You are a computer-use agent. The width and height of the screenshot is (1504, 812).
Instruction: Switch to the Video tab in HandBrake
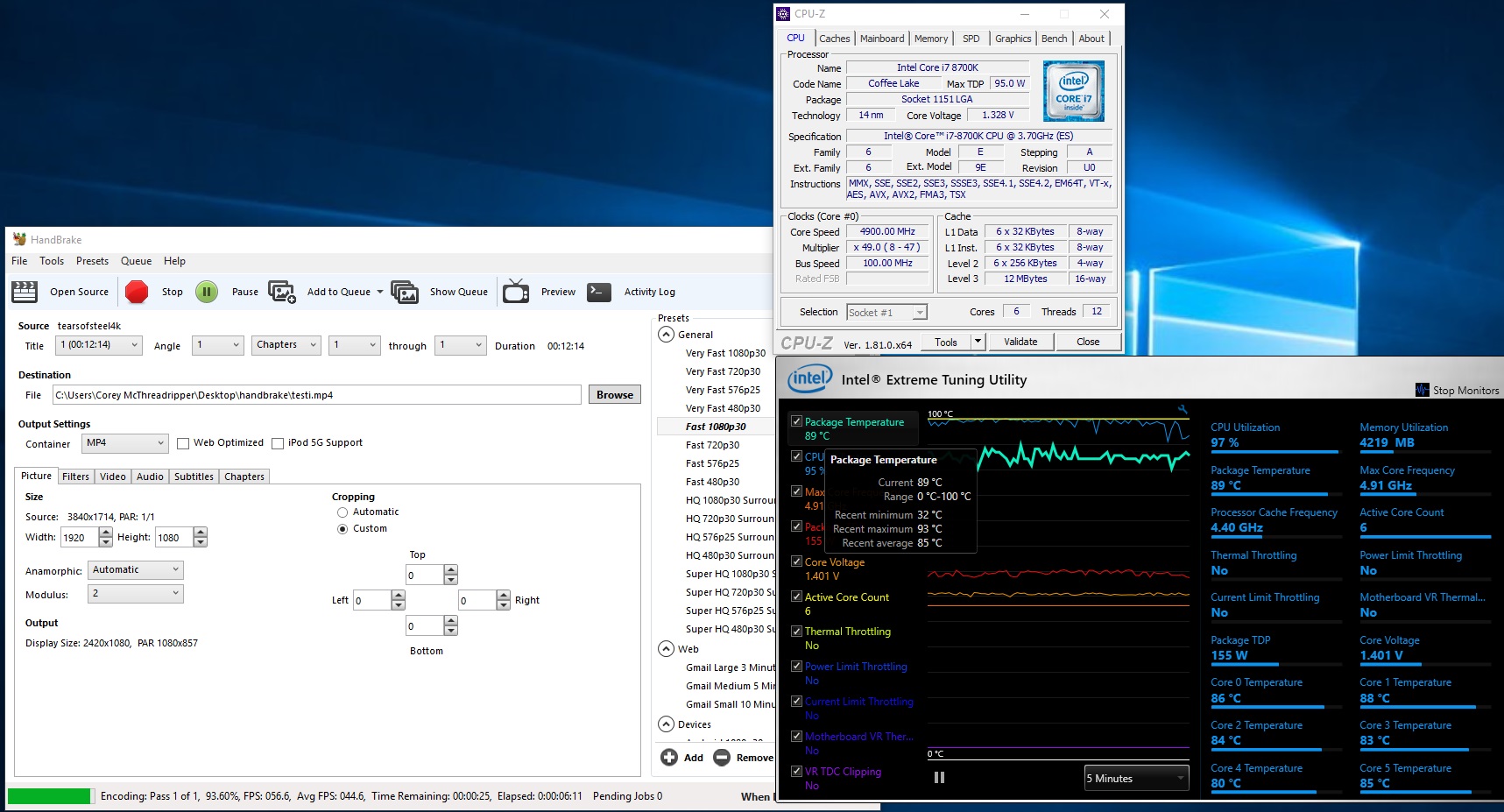tap(113, 477)
